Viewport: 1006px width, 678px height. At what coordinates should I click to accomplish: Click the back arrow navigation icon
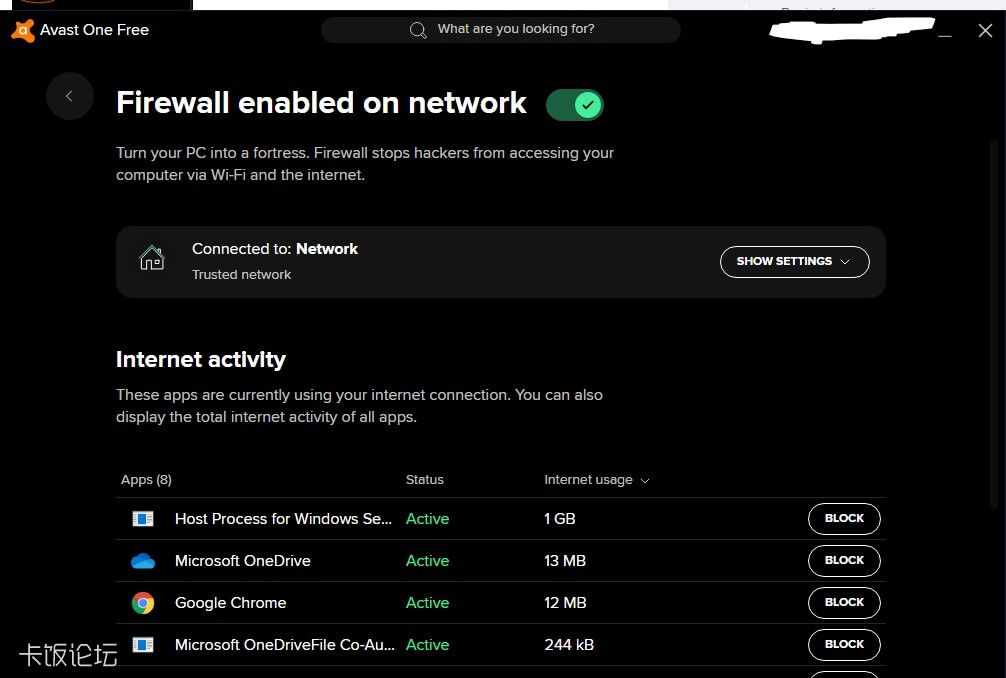(x=69, y=96)
